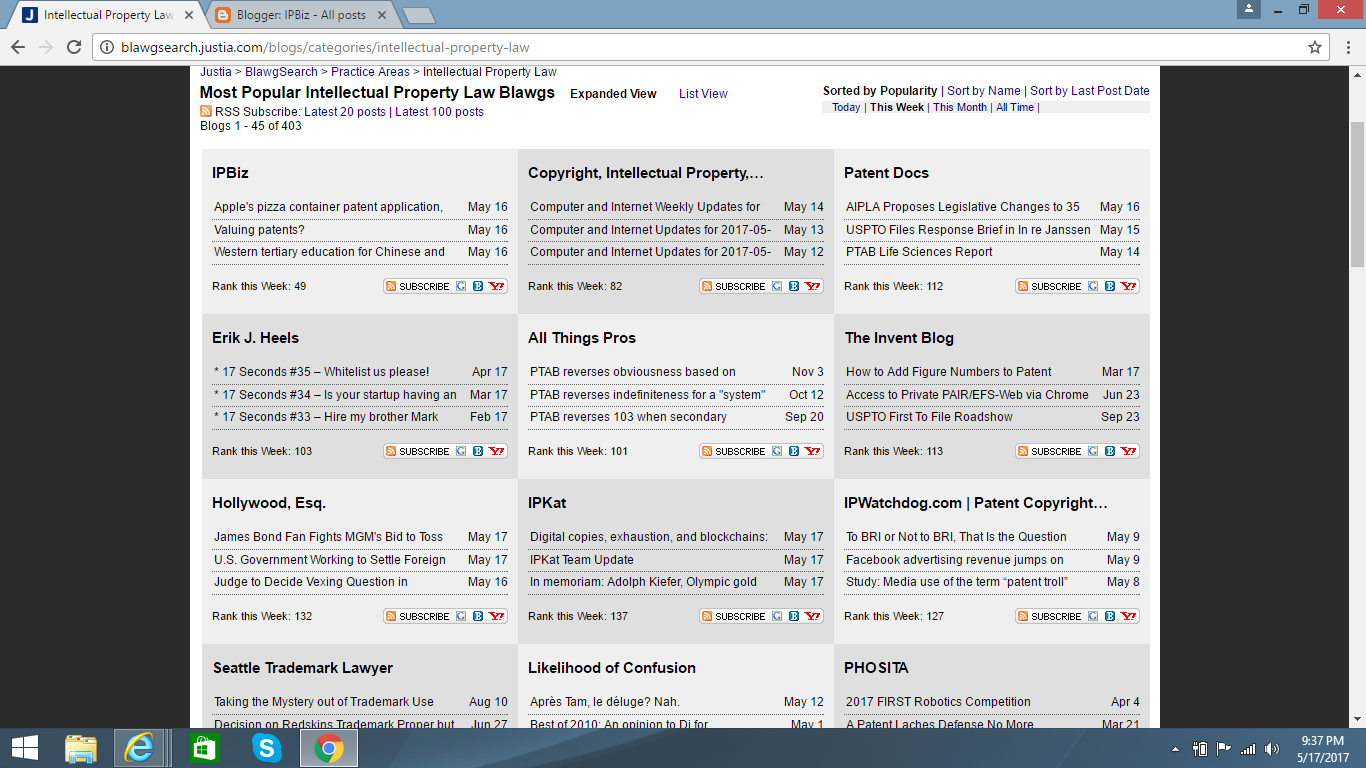Open the All Things Pros blog title
The image size is (1366, 768).
click(582, 338)
